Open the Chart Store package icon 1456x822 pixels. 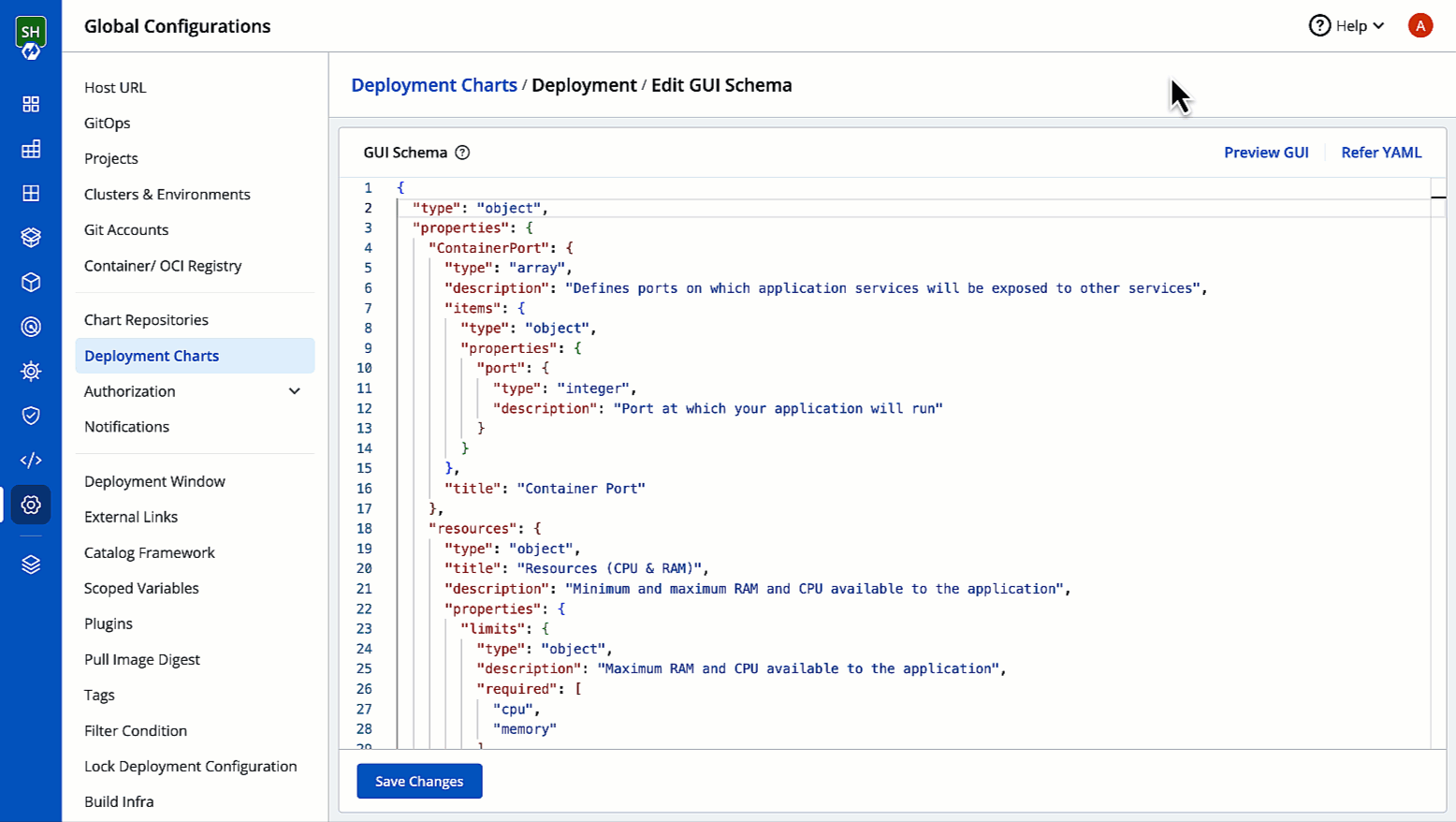pyautogui.click(x=31, y=237)
